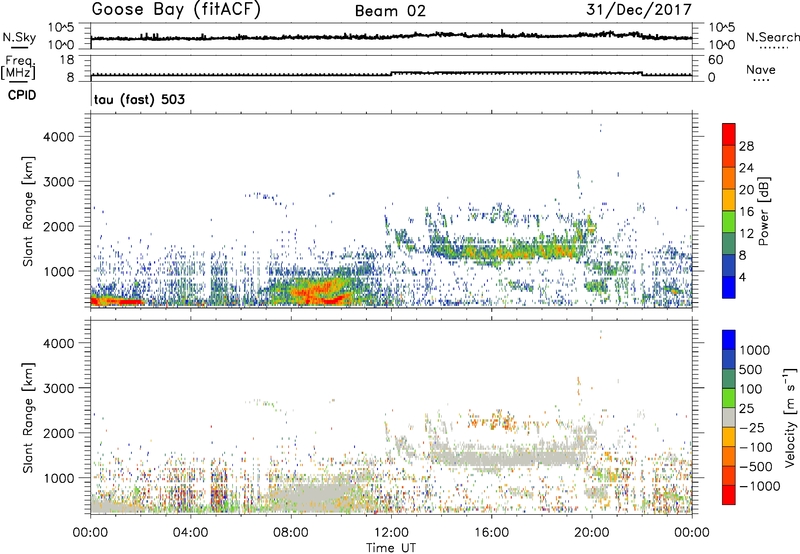Click the left '10^5' noise axis label
This screenshot has width=800, height=554.
coord(61,28)
